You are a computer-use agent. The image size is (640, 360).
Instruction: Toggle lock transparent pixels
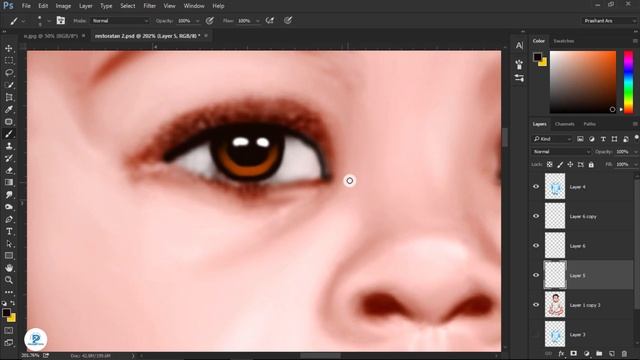tap(549, 164)
